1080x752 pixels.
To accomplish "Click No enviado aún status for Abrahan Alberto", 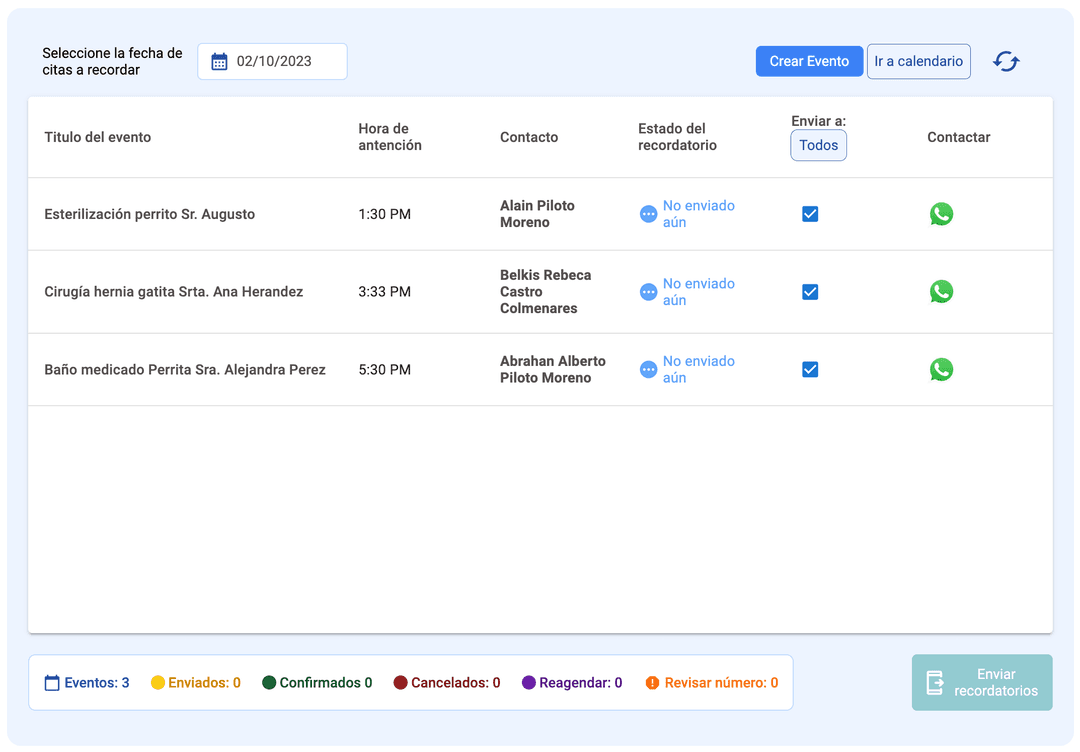I will pyautogui.click(x=698, y=370).
